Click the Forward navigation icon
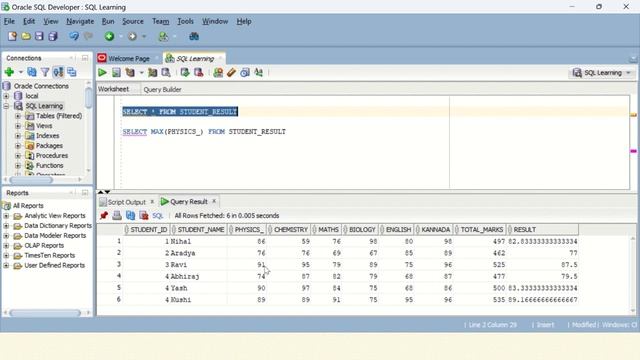640x360 pixels. tap(132, 36)
